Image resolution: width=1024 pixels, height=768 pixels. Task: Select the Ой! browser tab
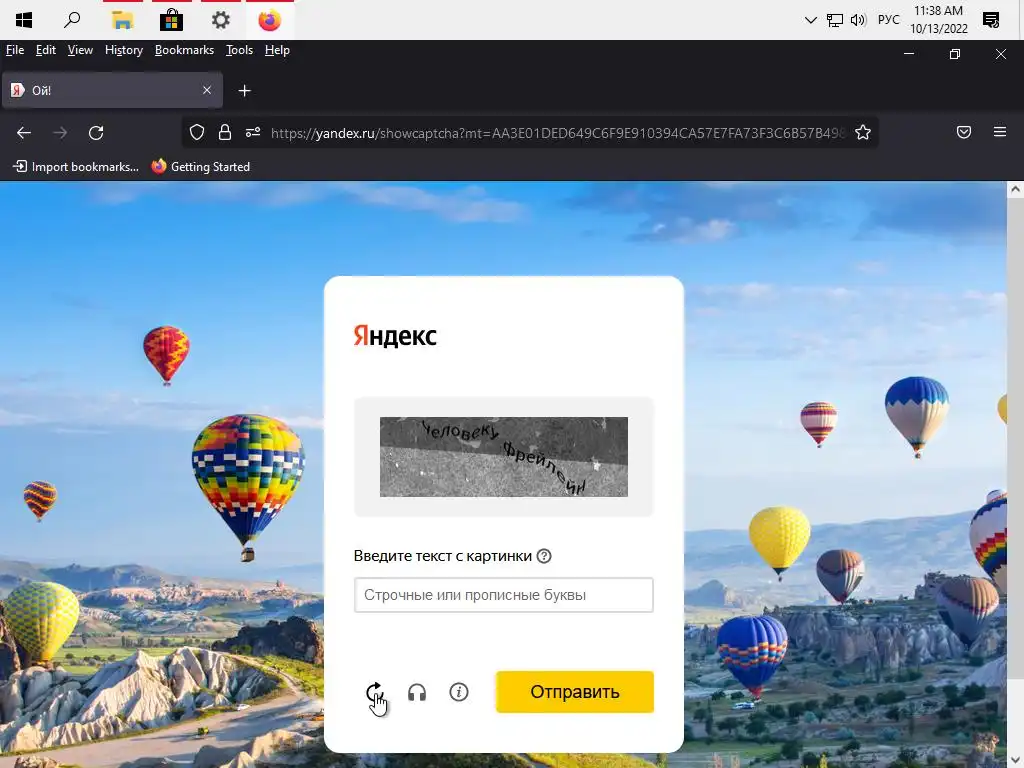112,90
